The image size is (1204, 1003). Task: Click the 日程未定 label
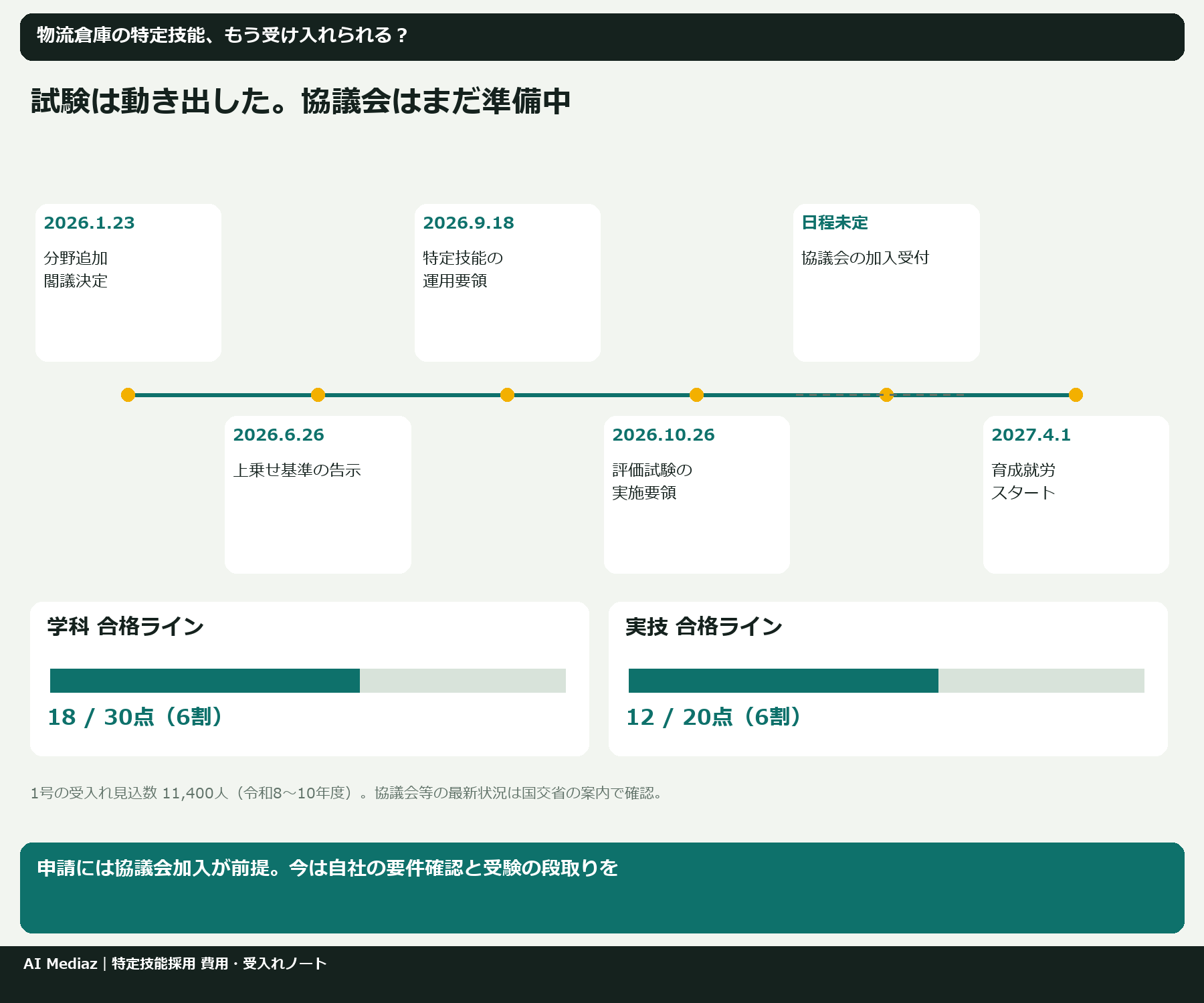(835, 223)
